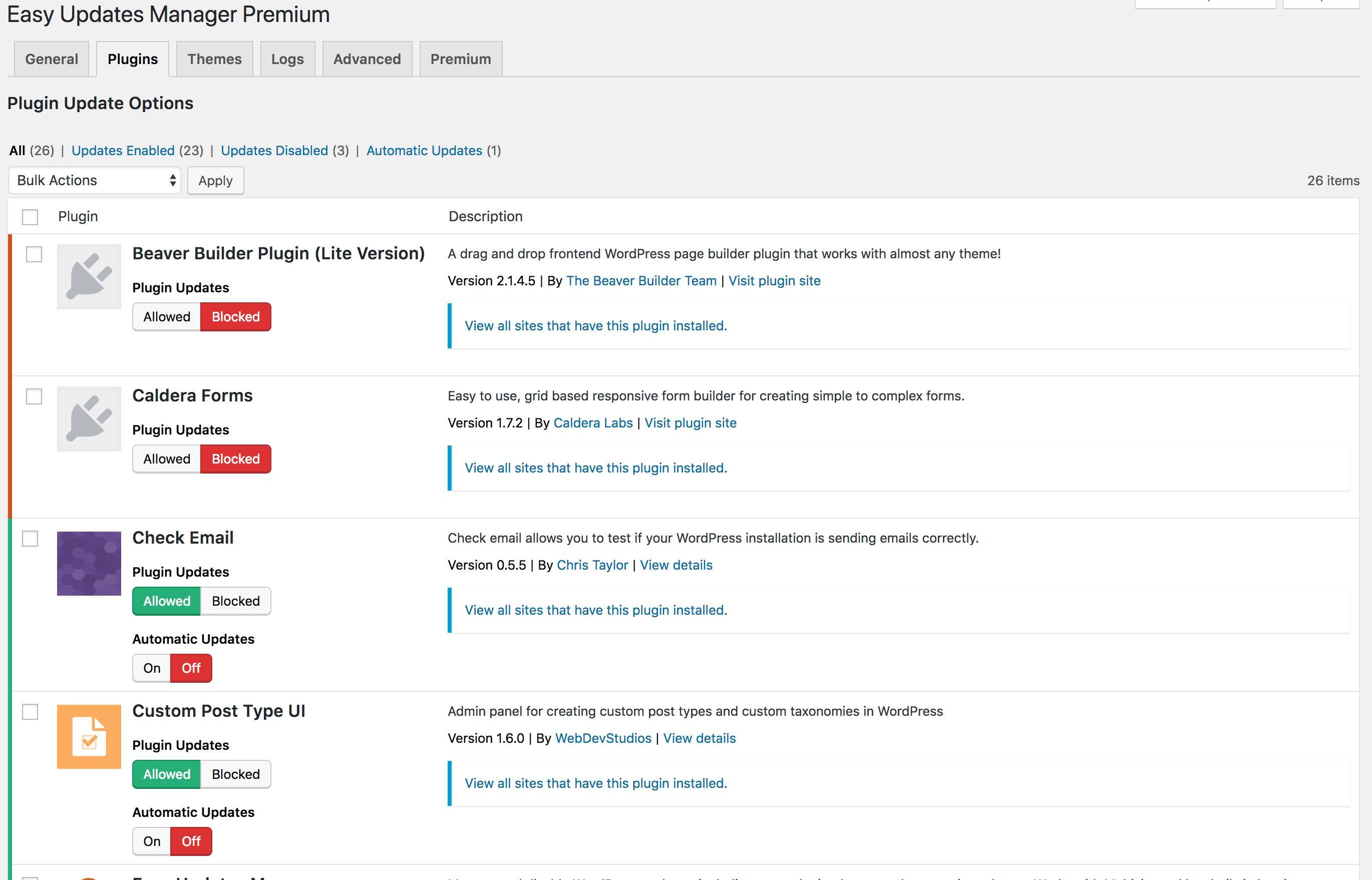View all sites with Caldera Forms installed
Image resolution: width=1372 pixels, height=880 pixels.
595,468
